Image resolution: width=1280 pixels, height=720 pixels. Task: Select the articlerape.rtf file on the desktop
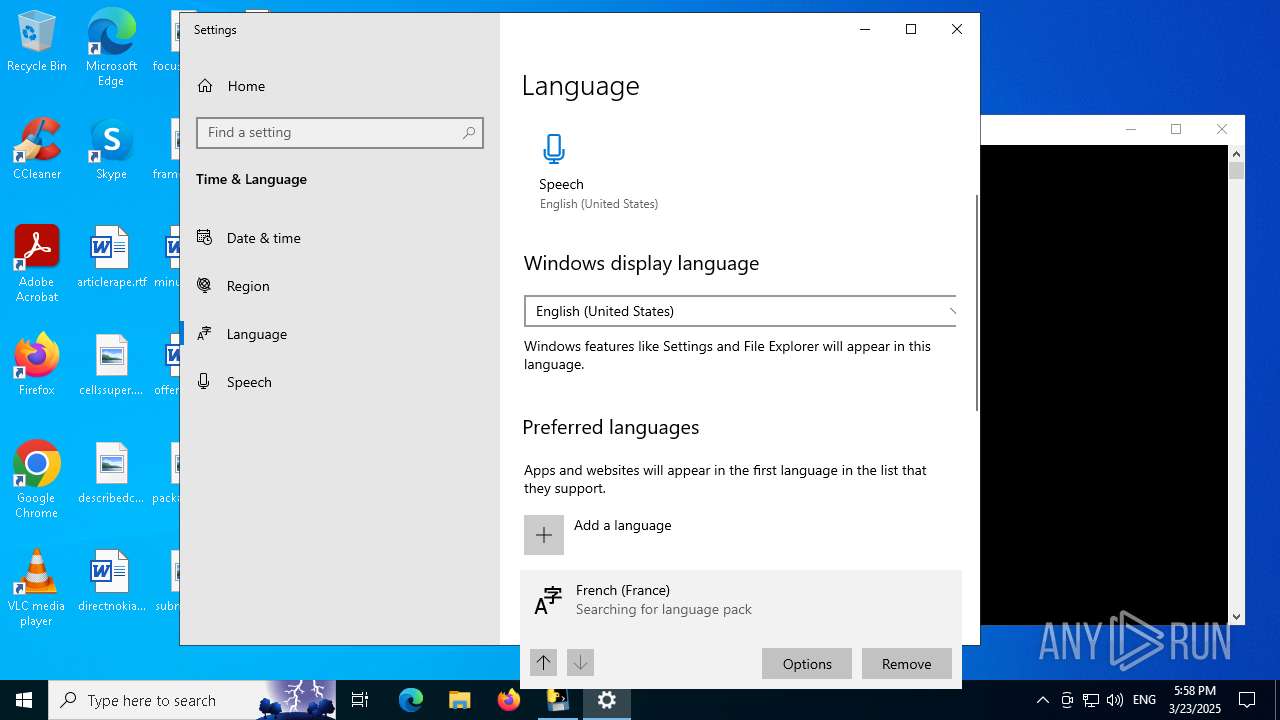pos(111,257)
